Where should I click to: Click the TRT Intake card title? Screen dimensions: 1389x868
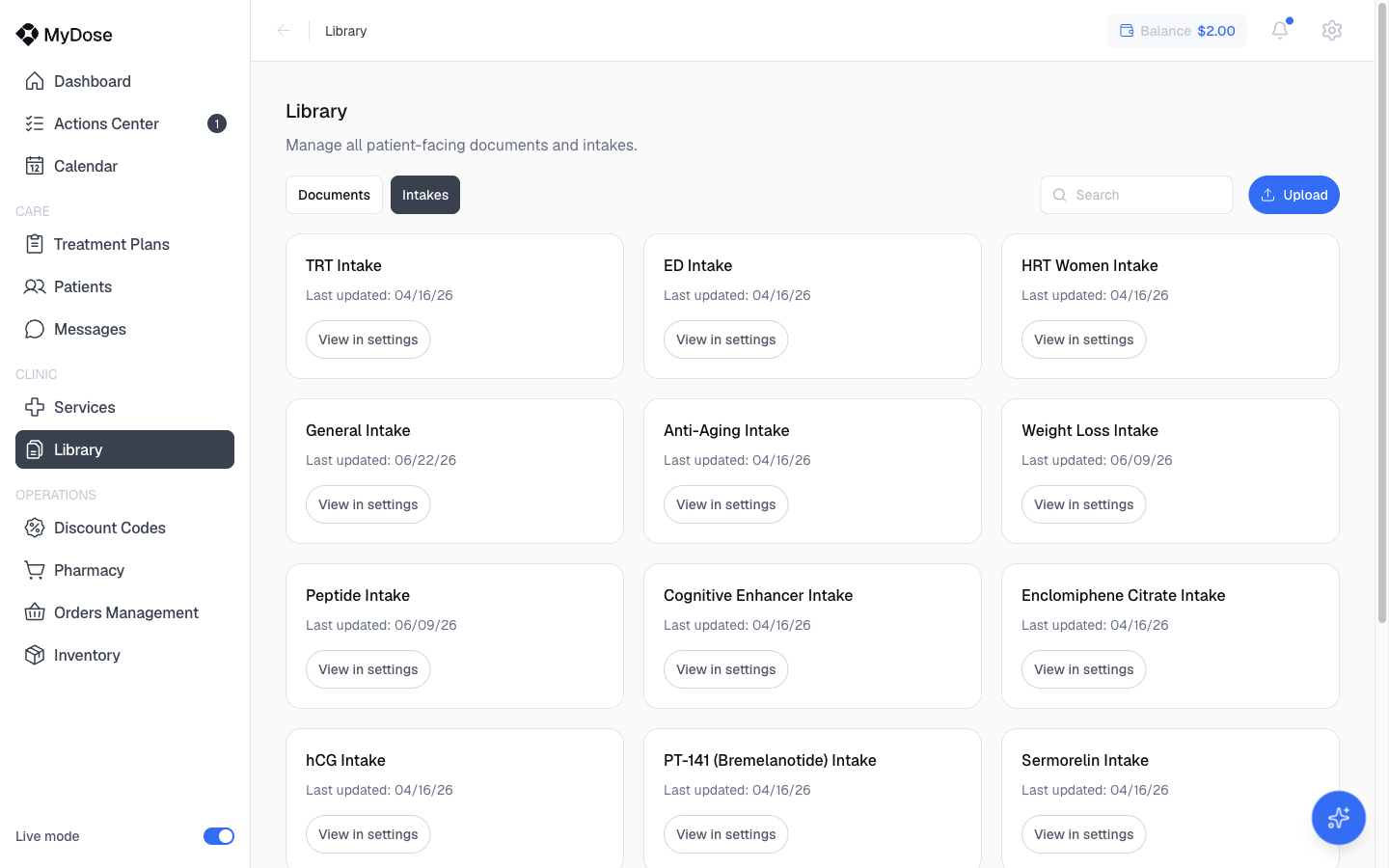click(343, 265)
